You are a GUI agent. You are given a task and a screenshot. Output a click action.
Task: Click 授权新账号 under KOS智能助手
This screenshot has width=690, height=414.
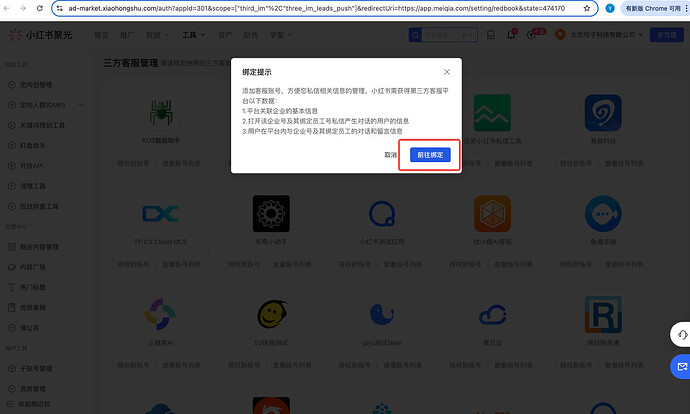click(133, 164)
